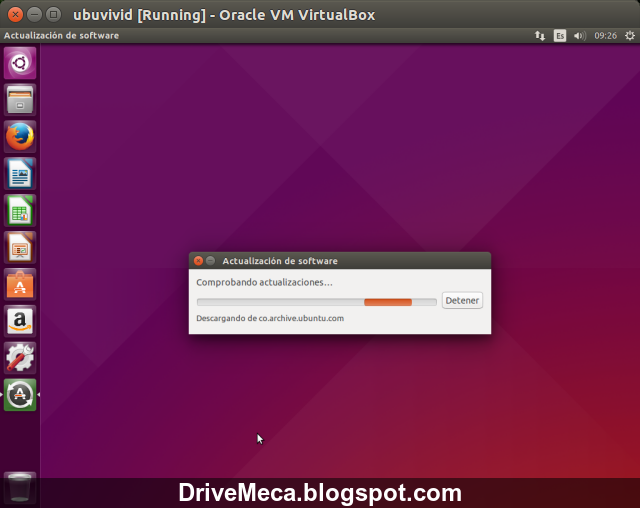The image size is (640, 508).
Task: Open network connections indicator
Action: (540, 36)
